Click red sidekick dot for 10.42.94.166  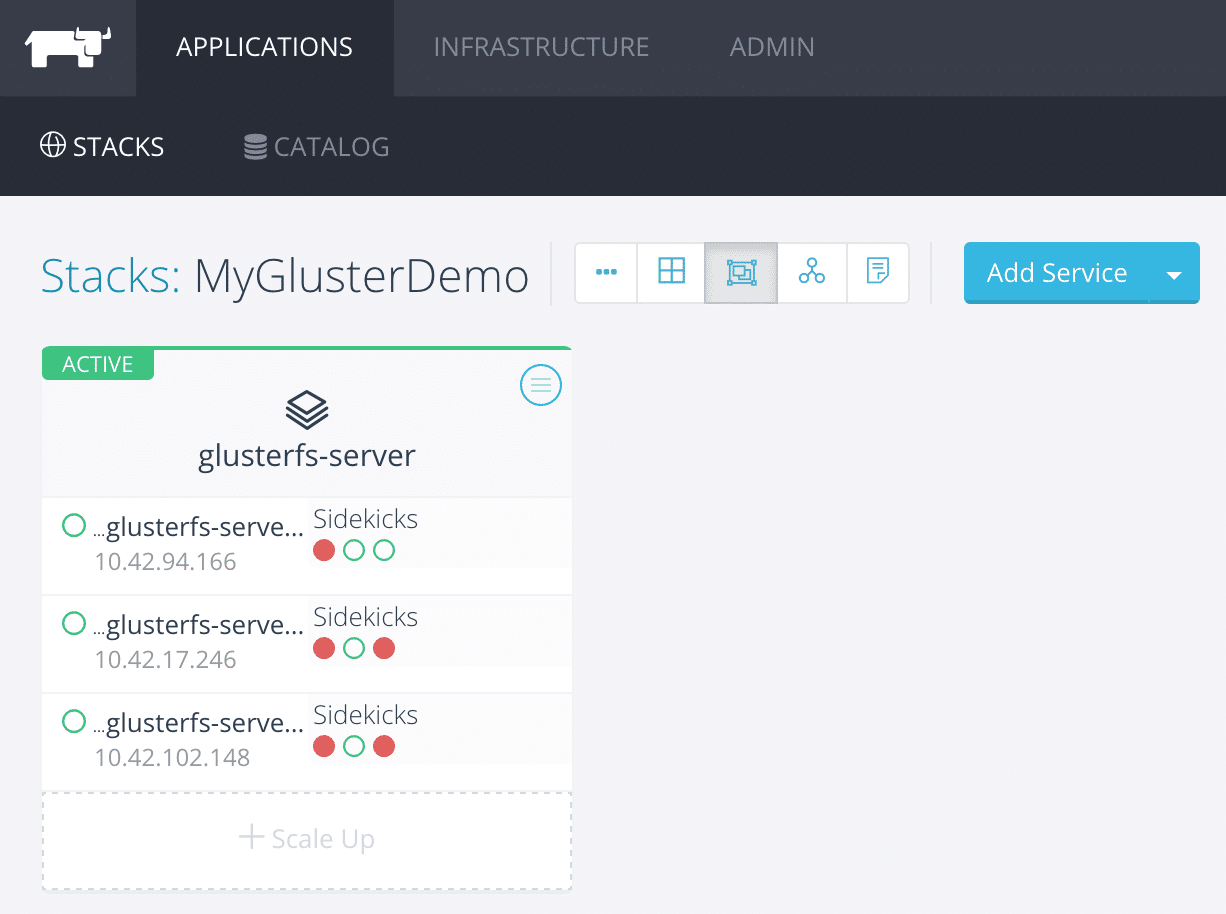pyautogui.click(x=324, y=551)
